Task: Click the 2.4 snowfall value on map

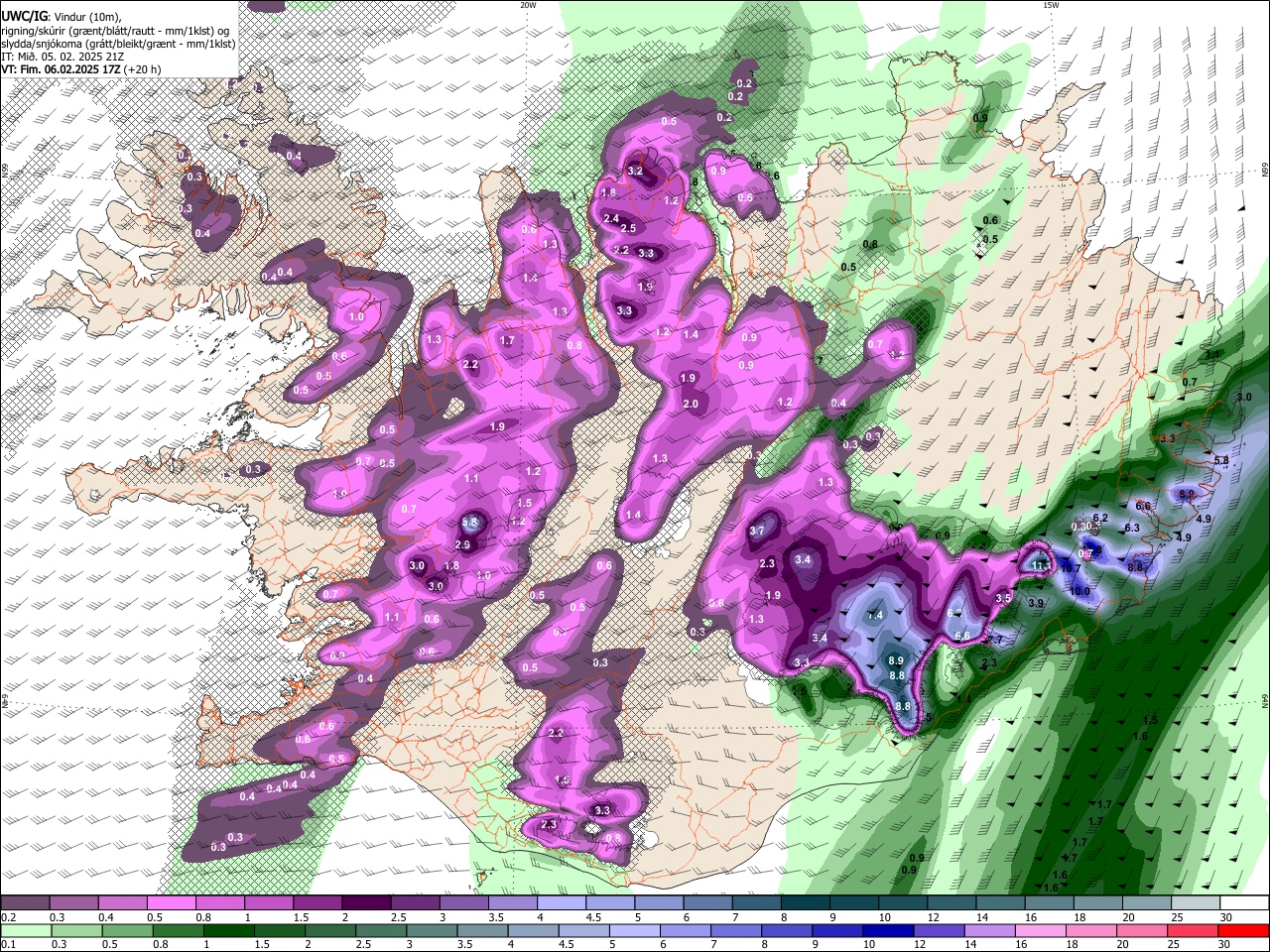Action: [611, 219]
